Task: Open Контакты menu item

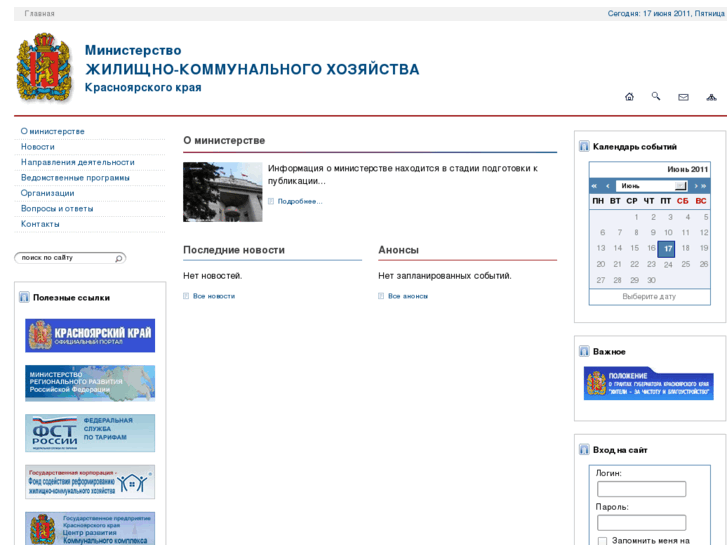Action: (x=40, y=224)
